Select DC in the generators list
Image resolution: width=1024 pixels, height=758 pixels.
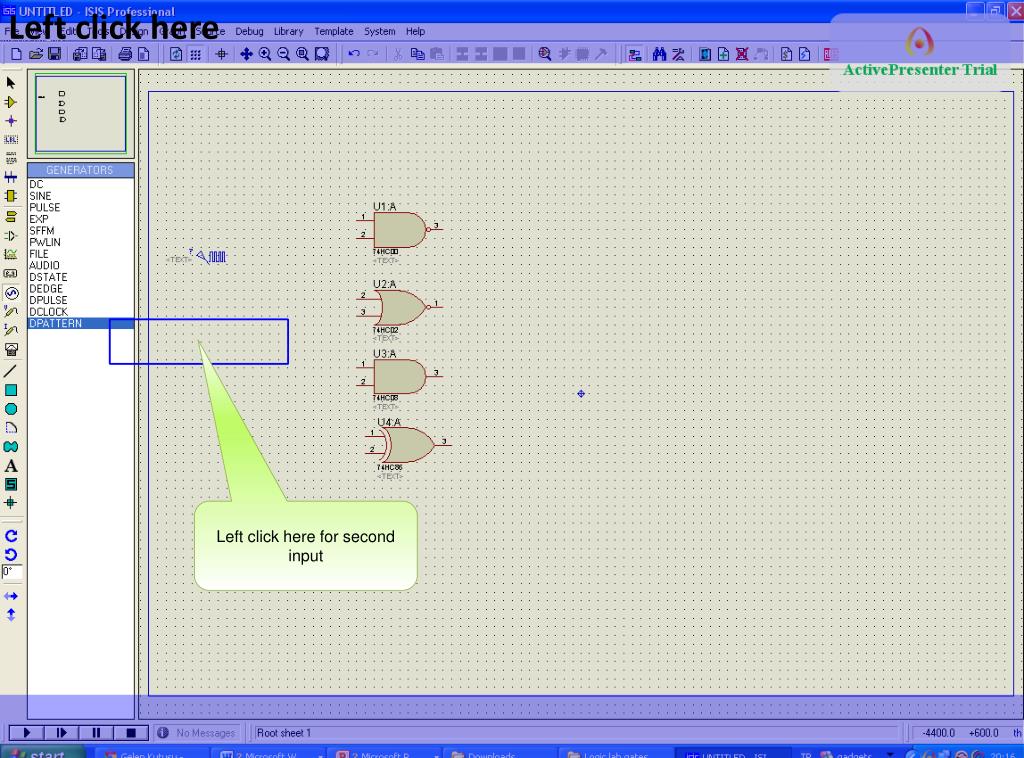click(81, 185)
